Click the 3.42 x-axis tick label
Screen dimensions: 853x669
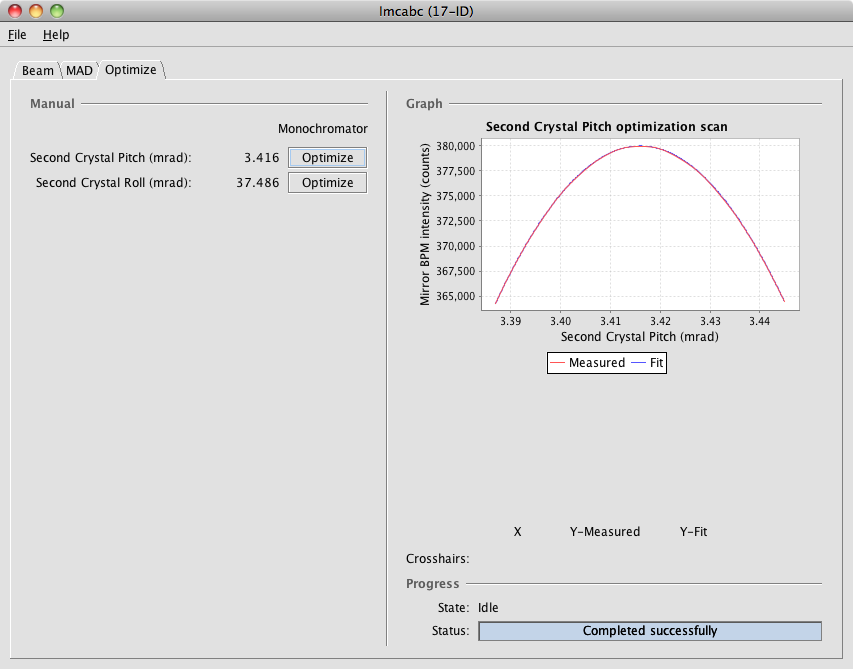pos(660,321)
